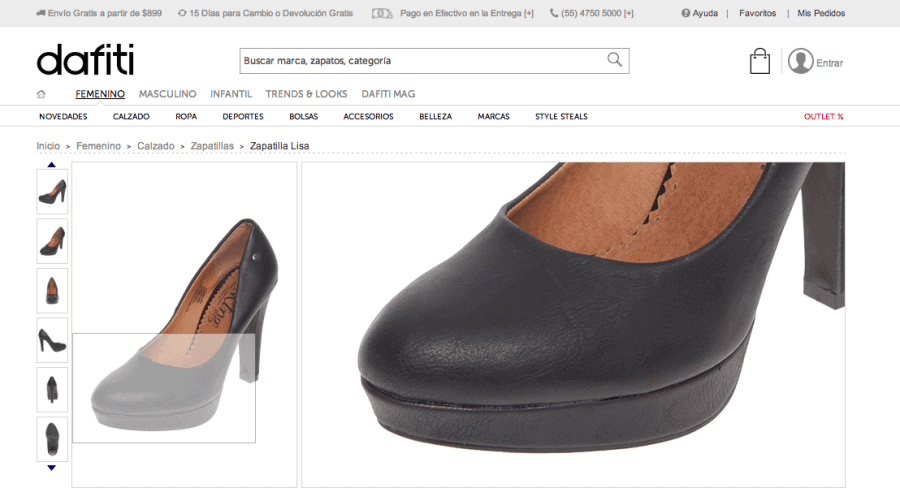
Task: Click the Mis Pedidos link
Action: [821, 13]
